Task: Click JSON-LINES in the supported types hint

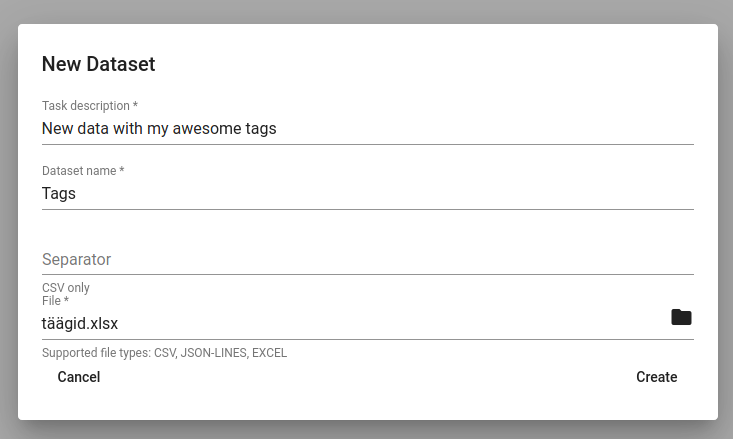Action: pos(214,353)
